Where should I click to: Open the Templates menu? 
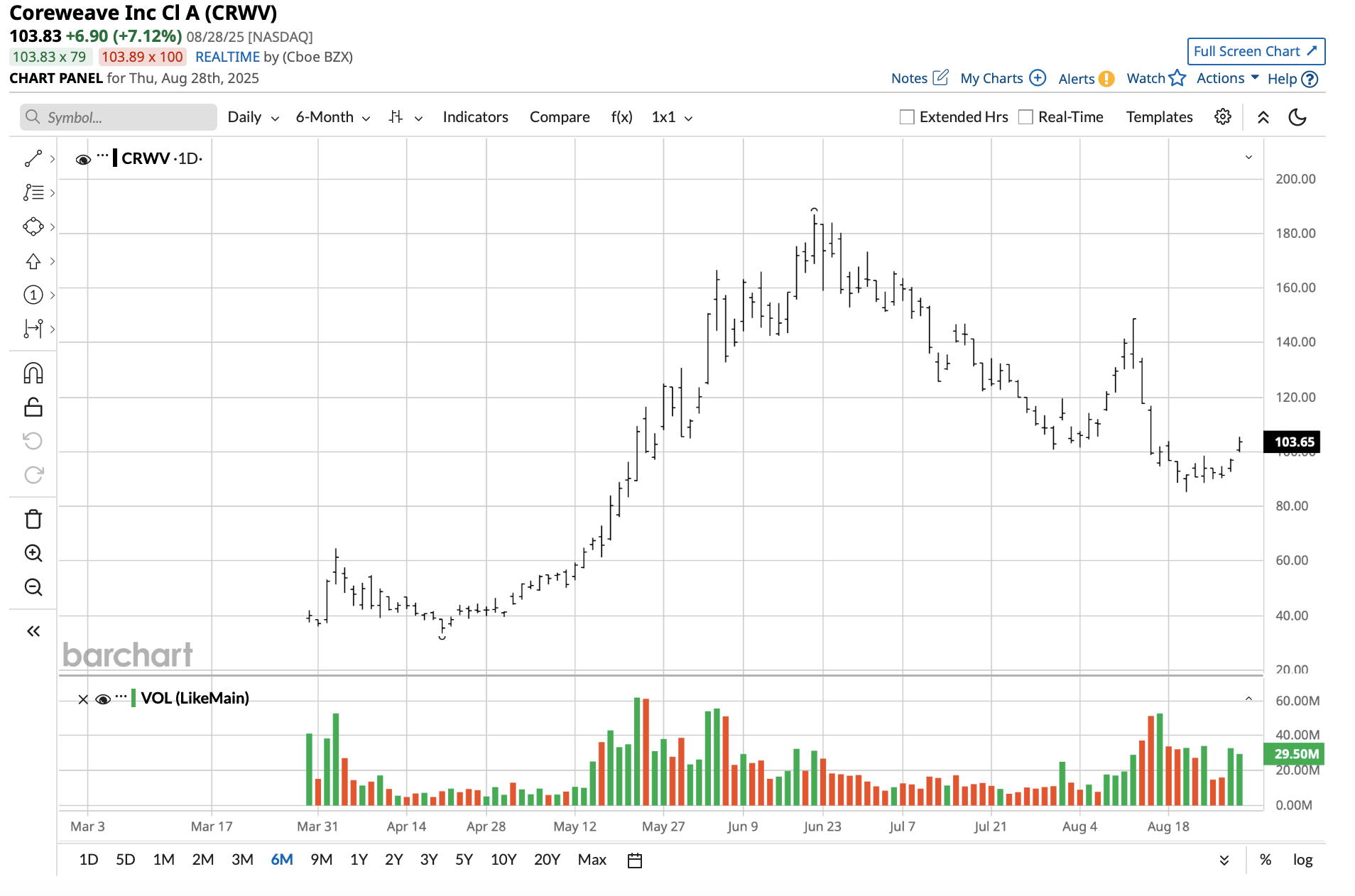click(x=1159, y=117)
